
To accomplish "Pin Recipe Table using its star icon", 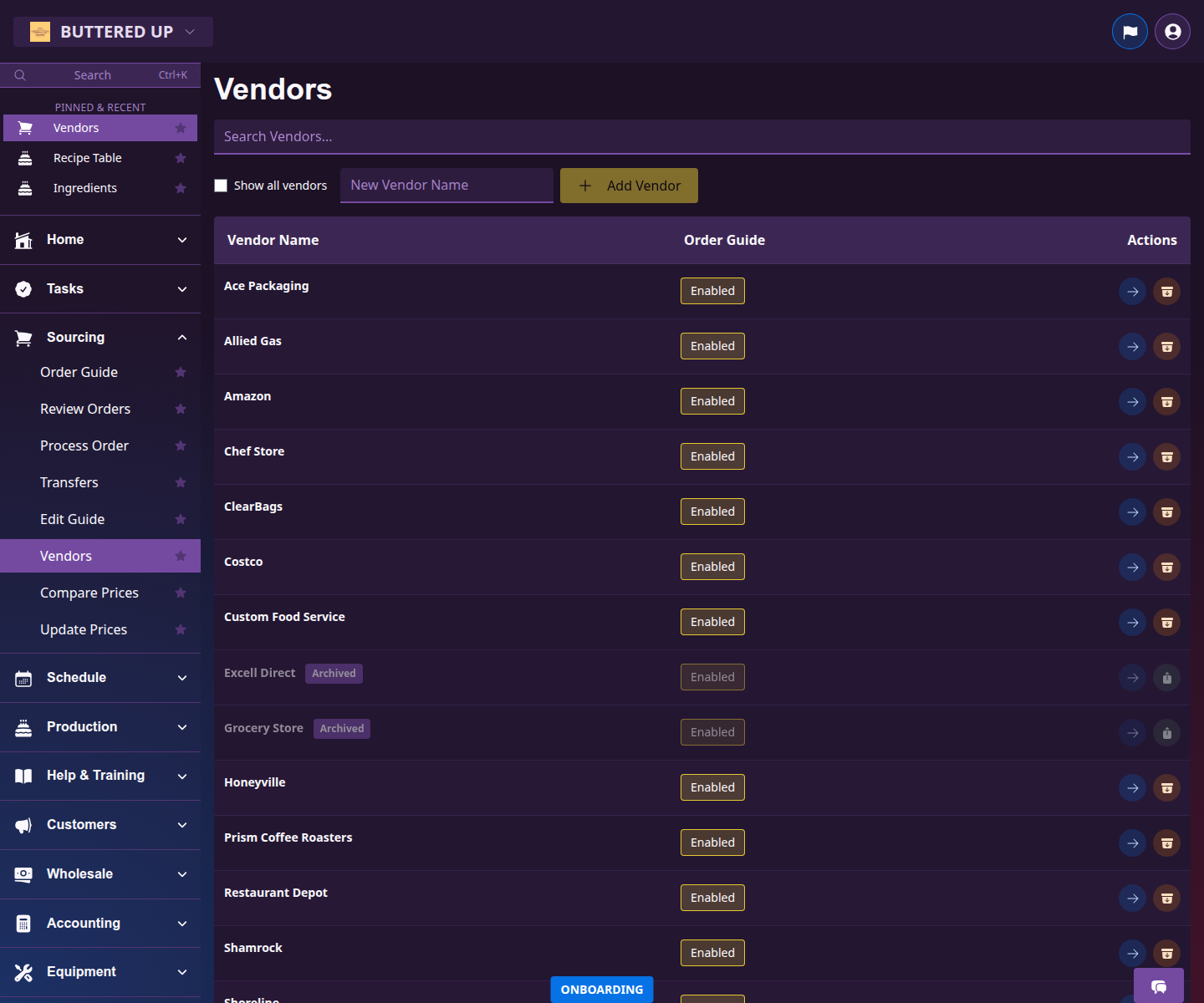I will tap(181, 158).
